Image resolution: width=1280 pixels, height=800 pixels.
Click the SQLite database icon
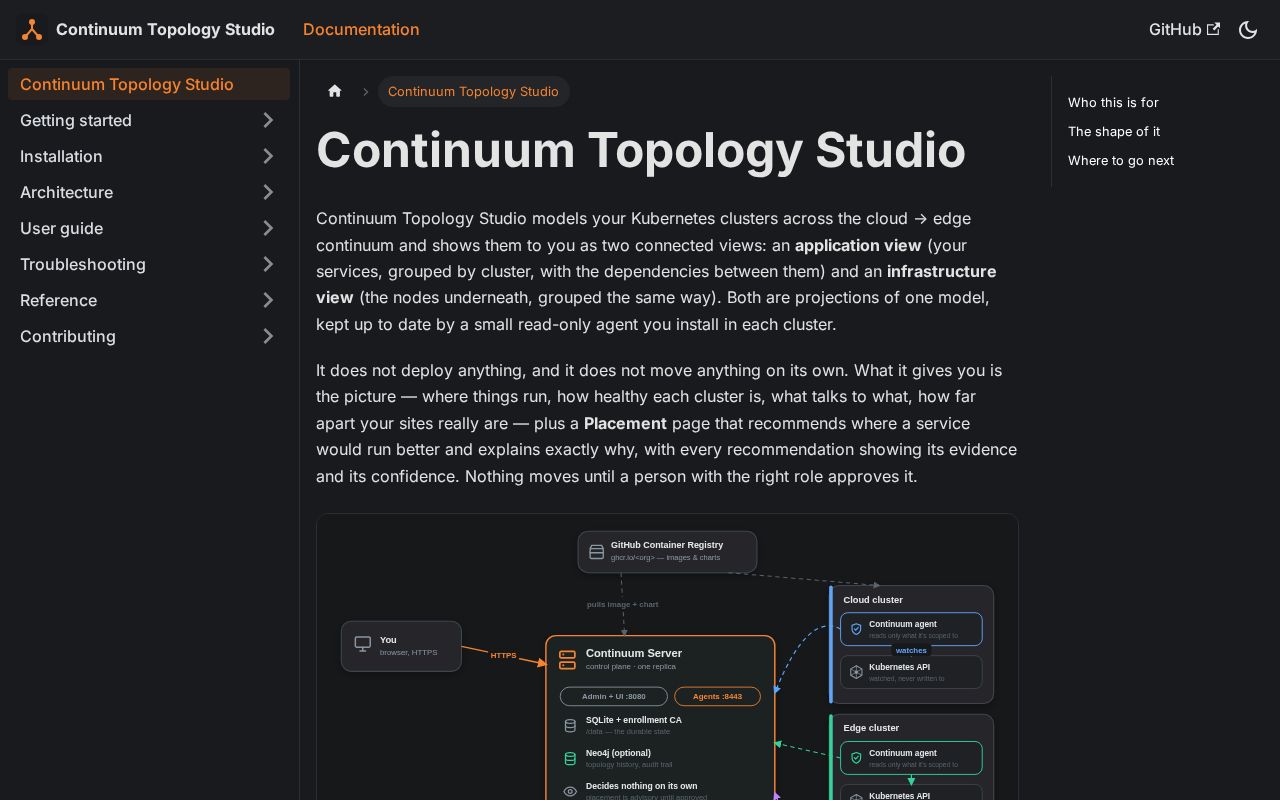(570, 726)
